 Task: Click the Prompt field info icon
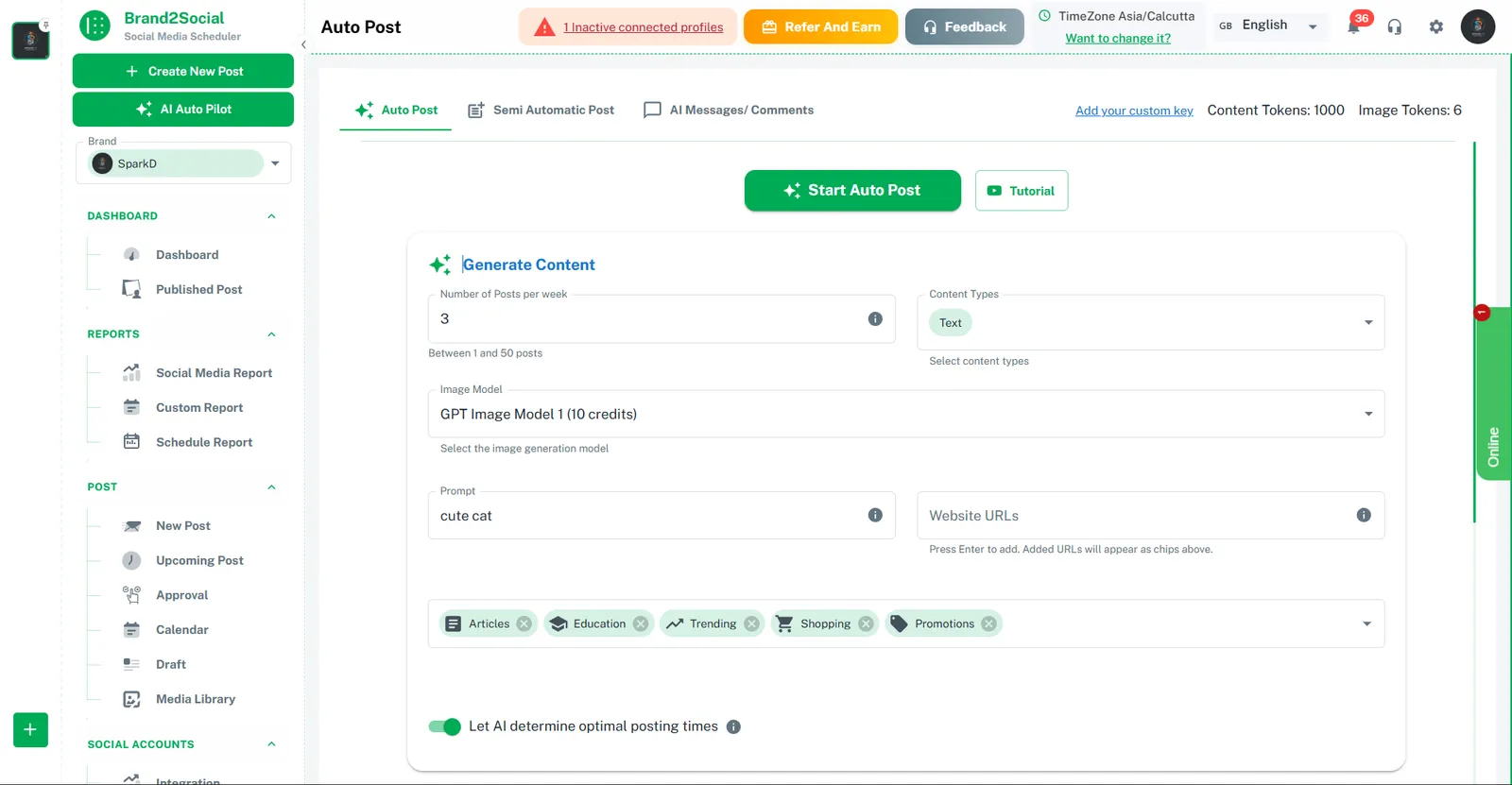pos(875,516)
